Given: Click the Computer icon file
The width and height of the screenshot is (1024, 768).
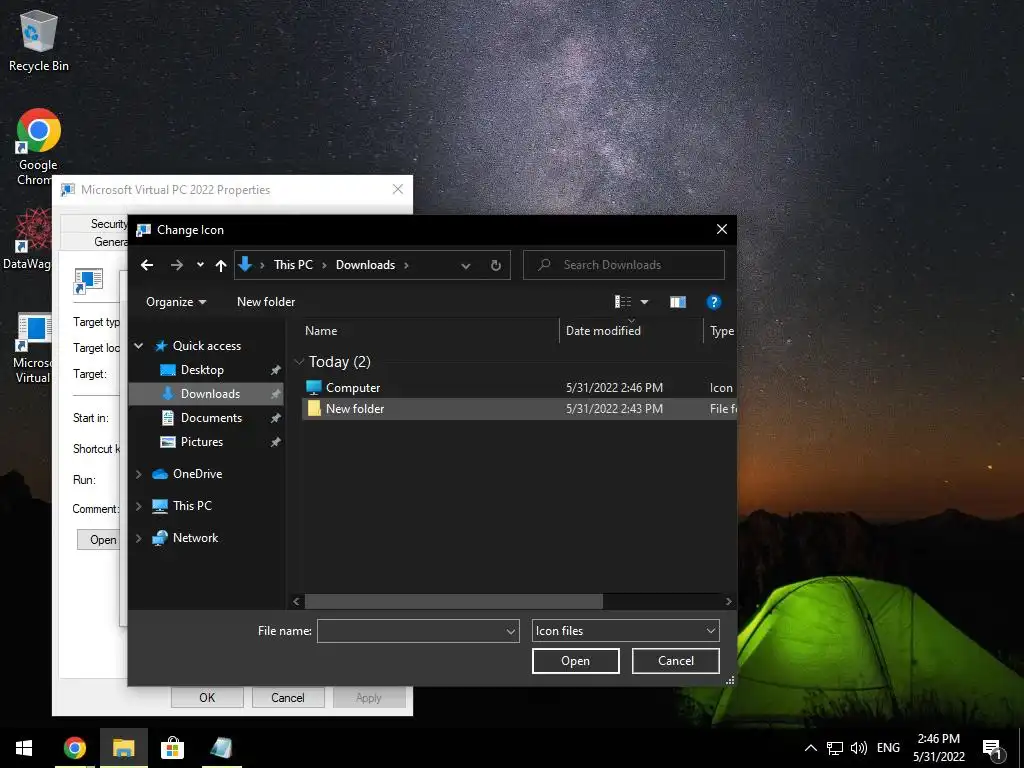Looking at the screenshot, I should [313, 387].
